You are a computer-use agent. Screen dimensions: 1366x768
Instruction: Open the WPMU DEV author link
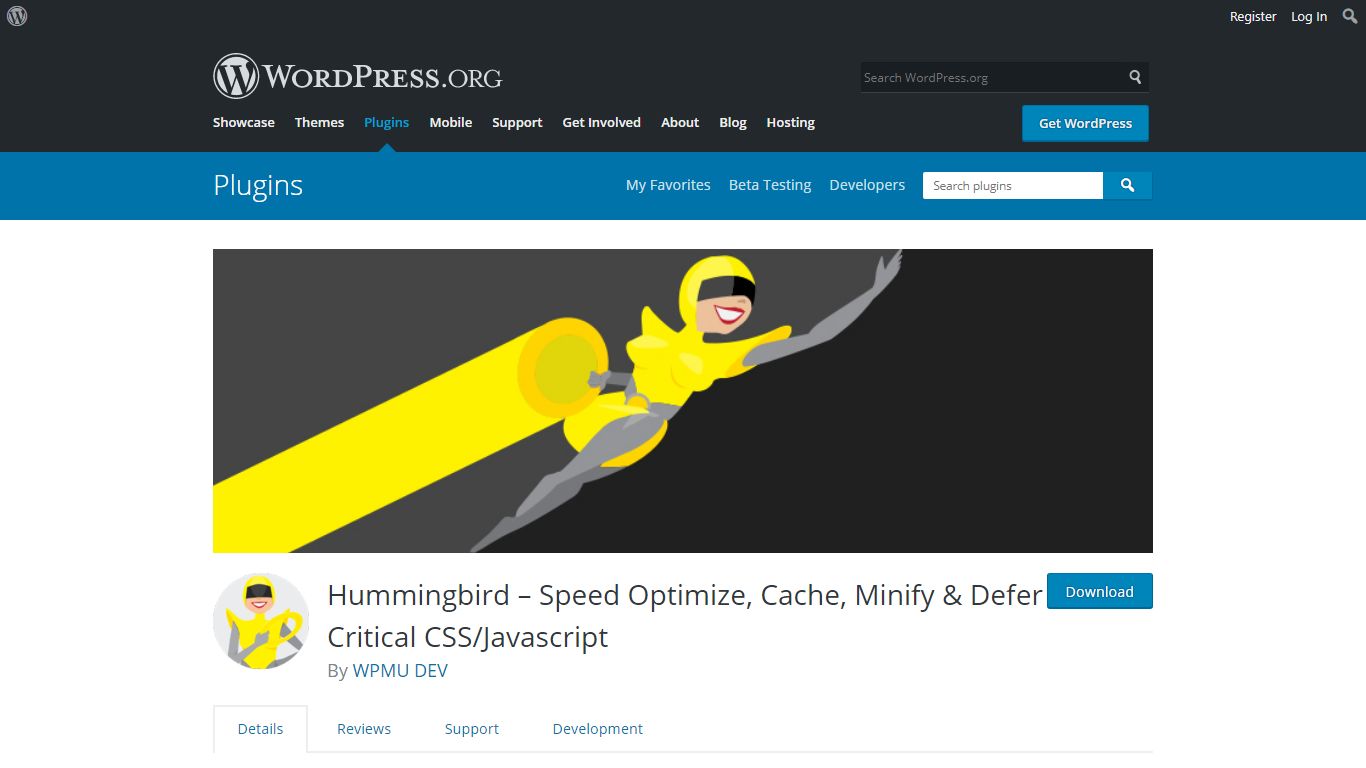400,671
